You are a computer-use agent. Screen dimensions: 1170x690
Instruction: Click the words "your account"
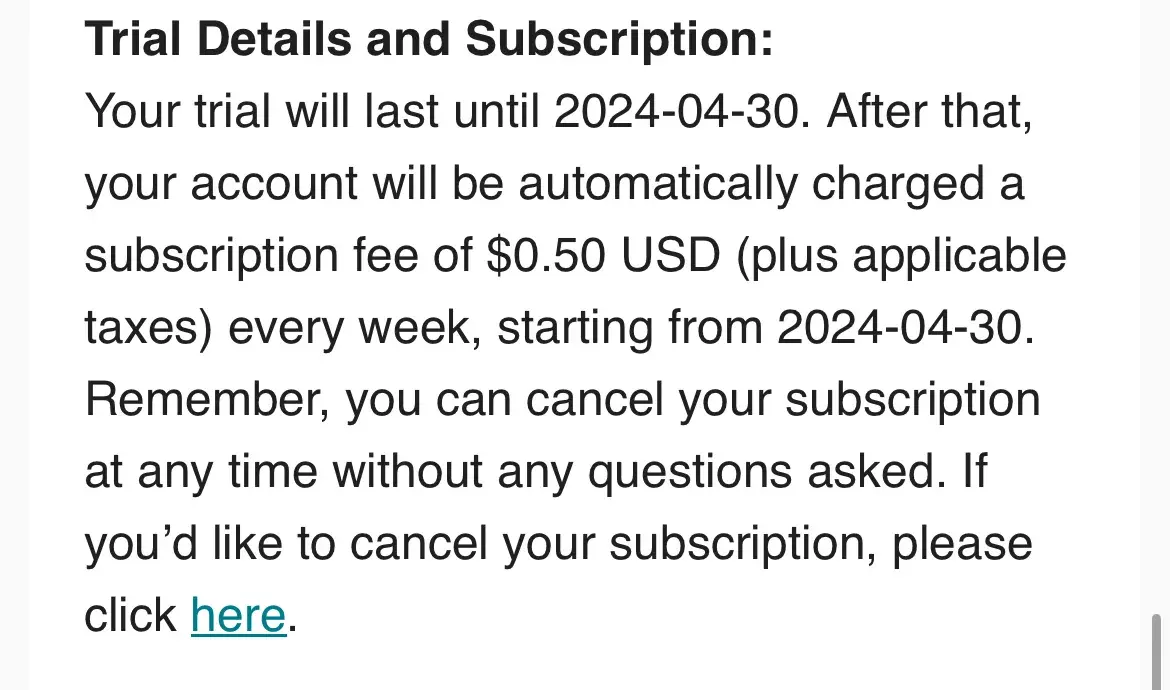coord(221,184)
